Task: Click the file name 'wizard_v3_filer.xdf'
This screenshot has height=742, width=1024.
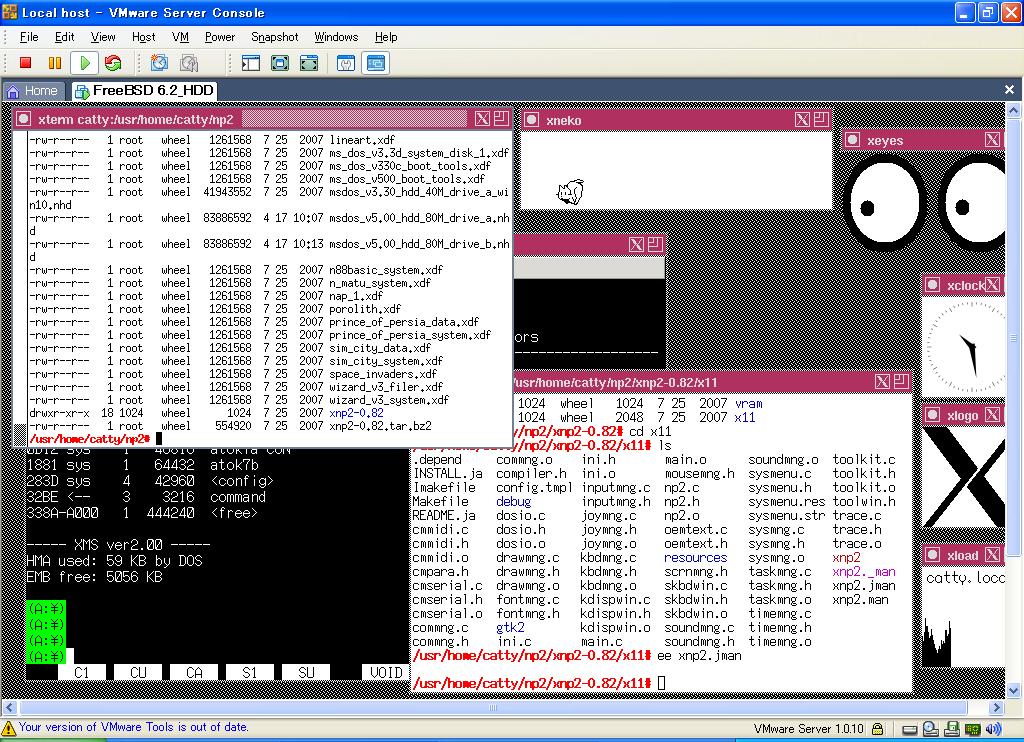Action: point(386,387)
